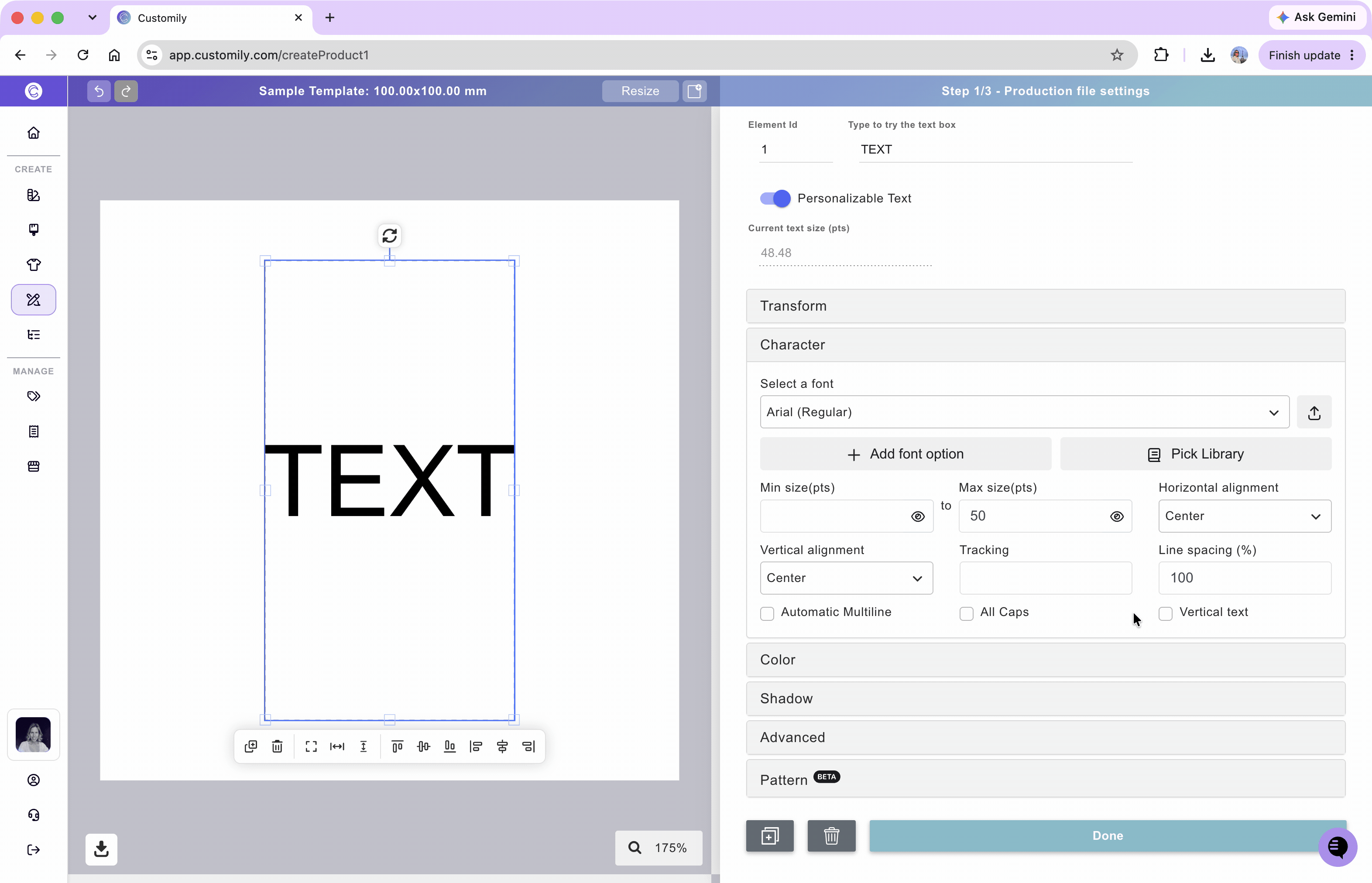
Task: Open the chat support bubble
Action: coord(1338,847)
